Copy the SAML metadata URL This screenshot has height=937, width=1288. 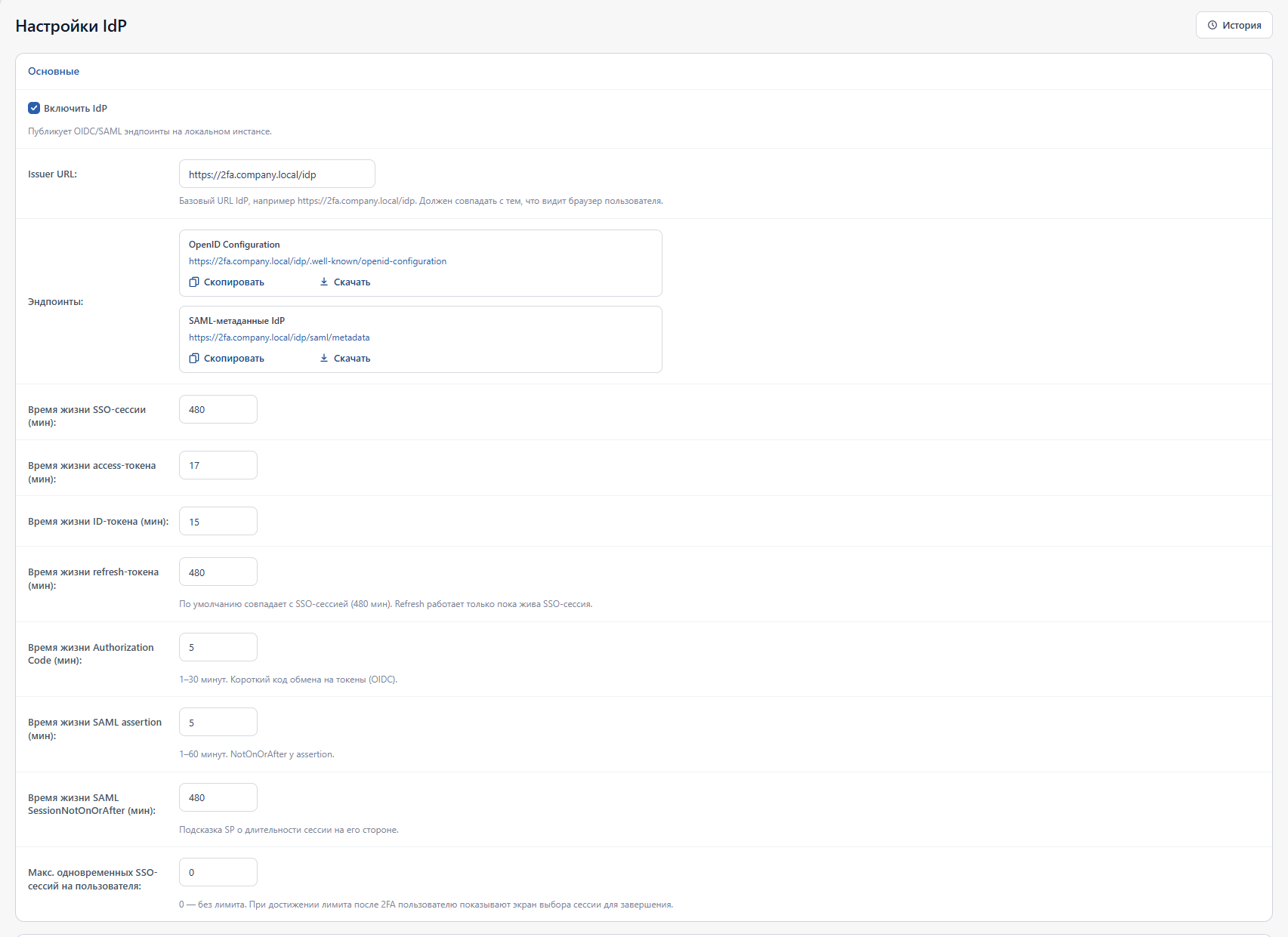point(227,358)
